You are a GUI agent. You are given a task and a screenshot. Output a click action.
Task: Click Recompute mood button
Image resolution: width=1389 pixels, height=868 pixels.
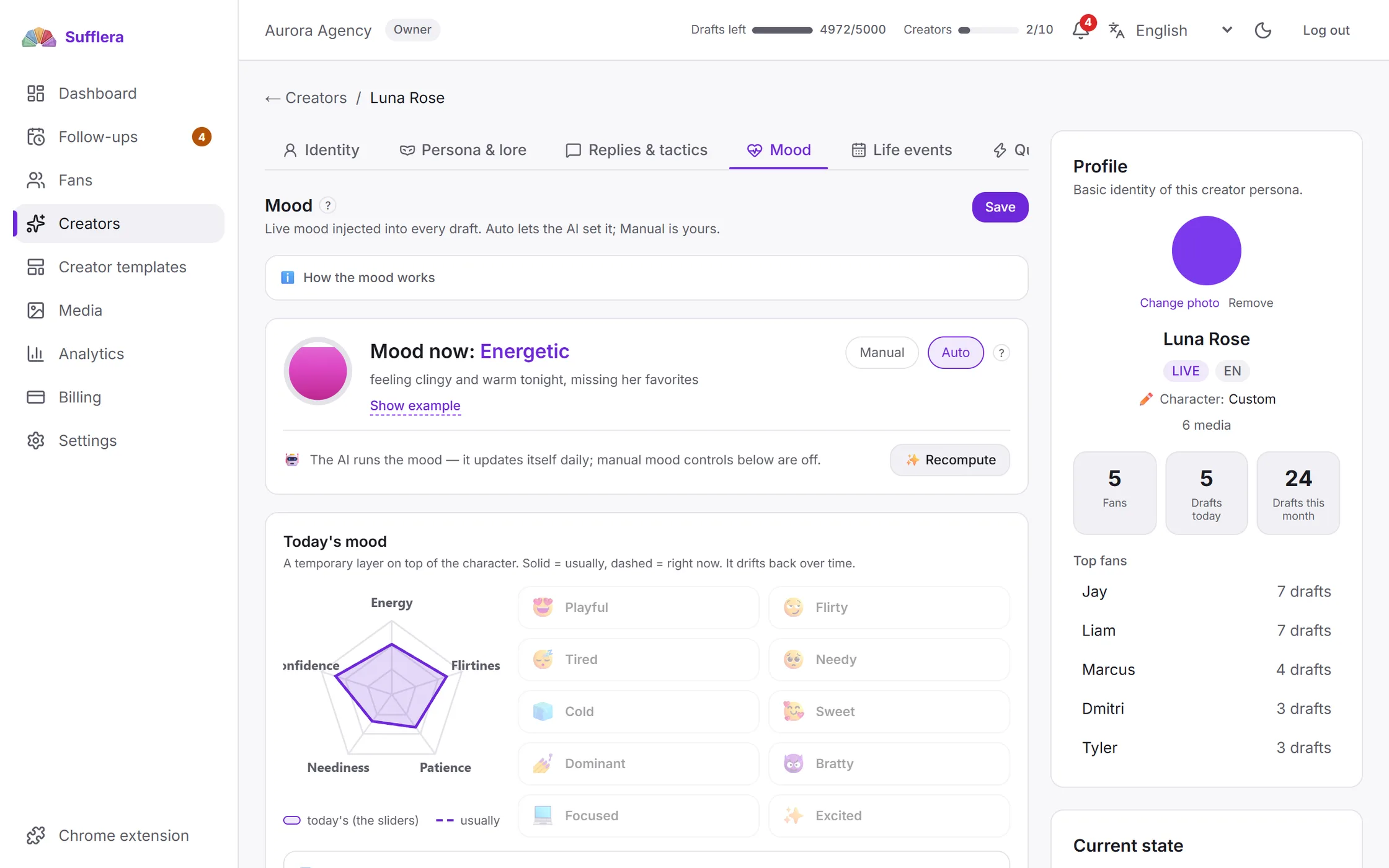[x=949, y=460]
